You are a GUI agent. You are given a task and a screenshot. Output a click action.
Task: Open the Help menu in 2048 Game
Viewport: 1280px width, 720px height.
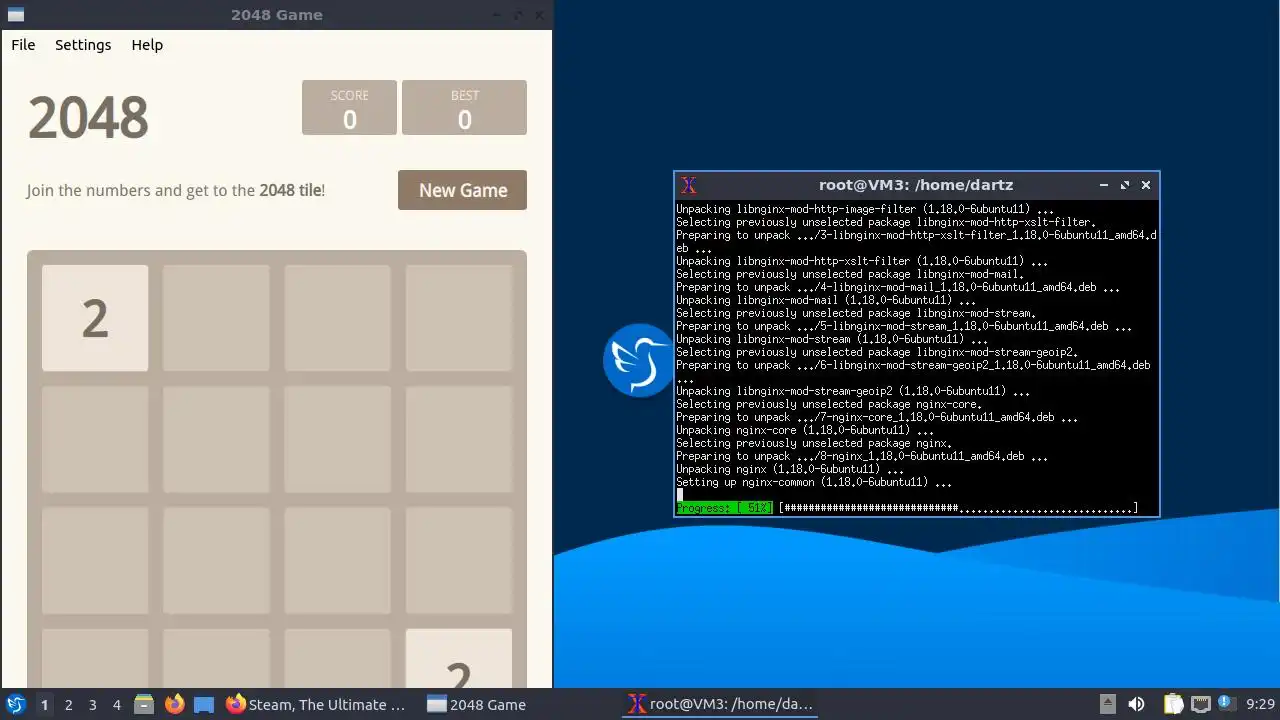(147, 45)
